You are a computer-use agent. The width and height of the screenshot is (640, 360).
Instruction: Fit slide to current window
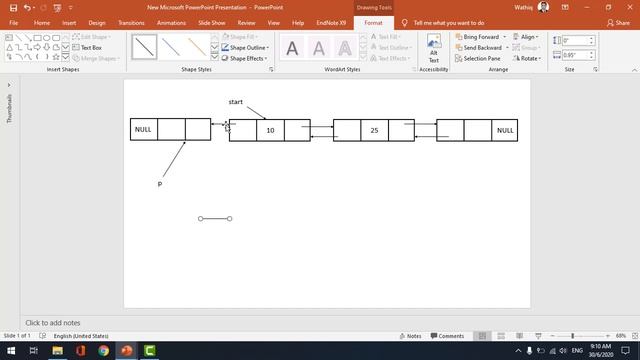pos(635,336)
